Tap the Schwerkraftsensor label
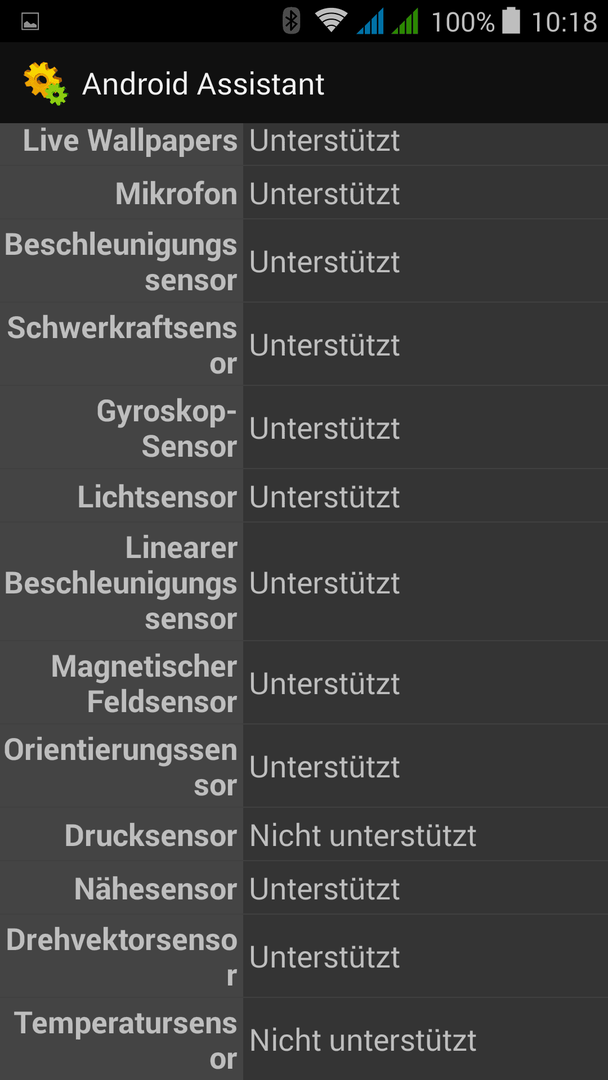 pos(122,345)
